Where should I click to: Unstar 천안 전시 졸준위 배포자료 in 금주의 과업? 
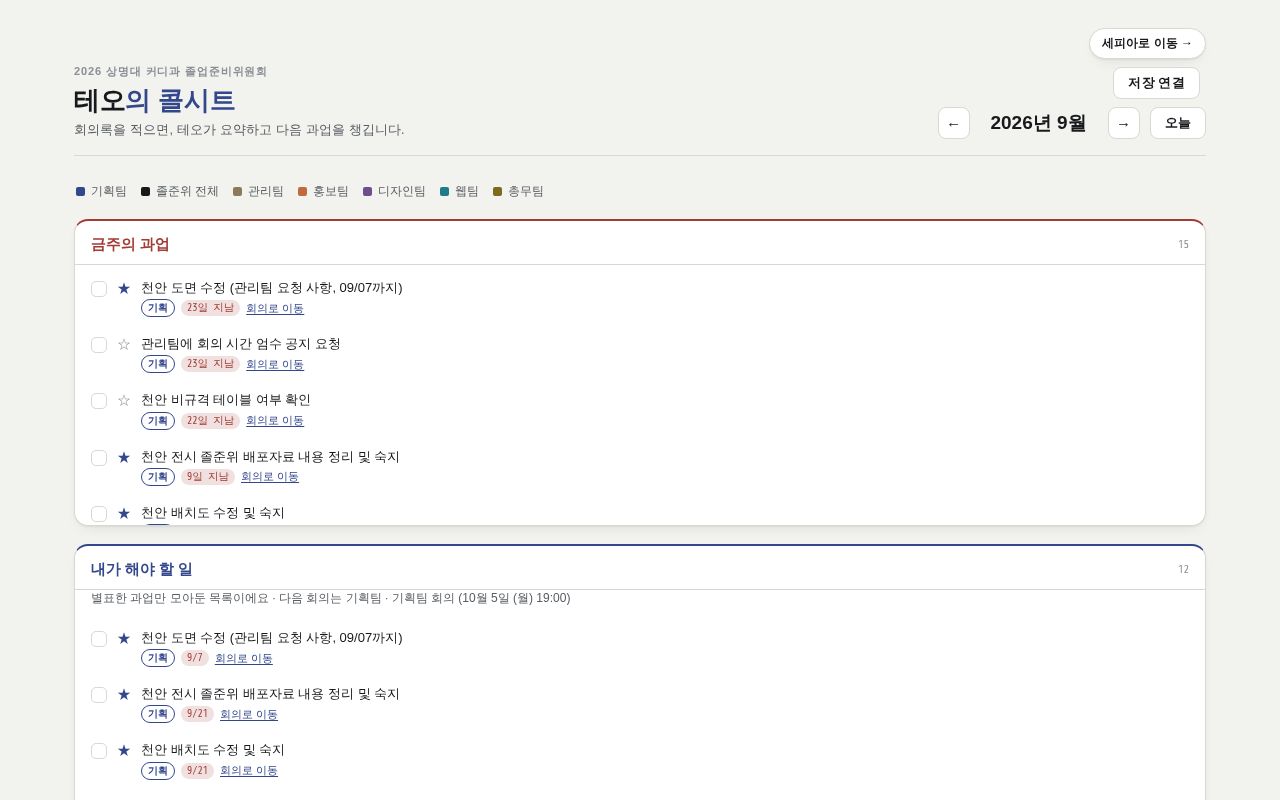coord(124,457)
